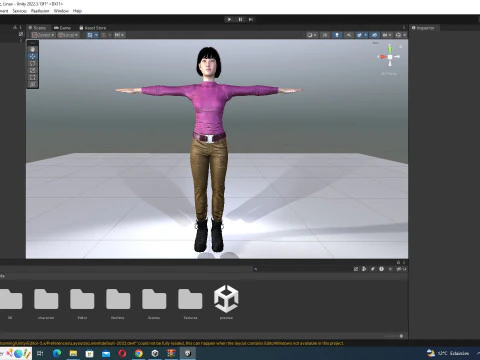Image resolution: width=480 pixels, height=360 pixels.
Task: Open the Help menu
Action: (x=77, y=11)
